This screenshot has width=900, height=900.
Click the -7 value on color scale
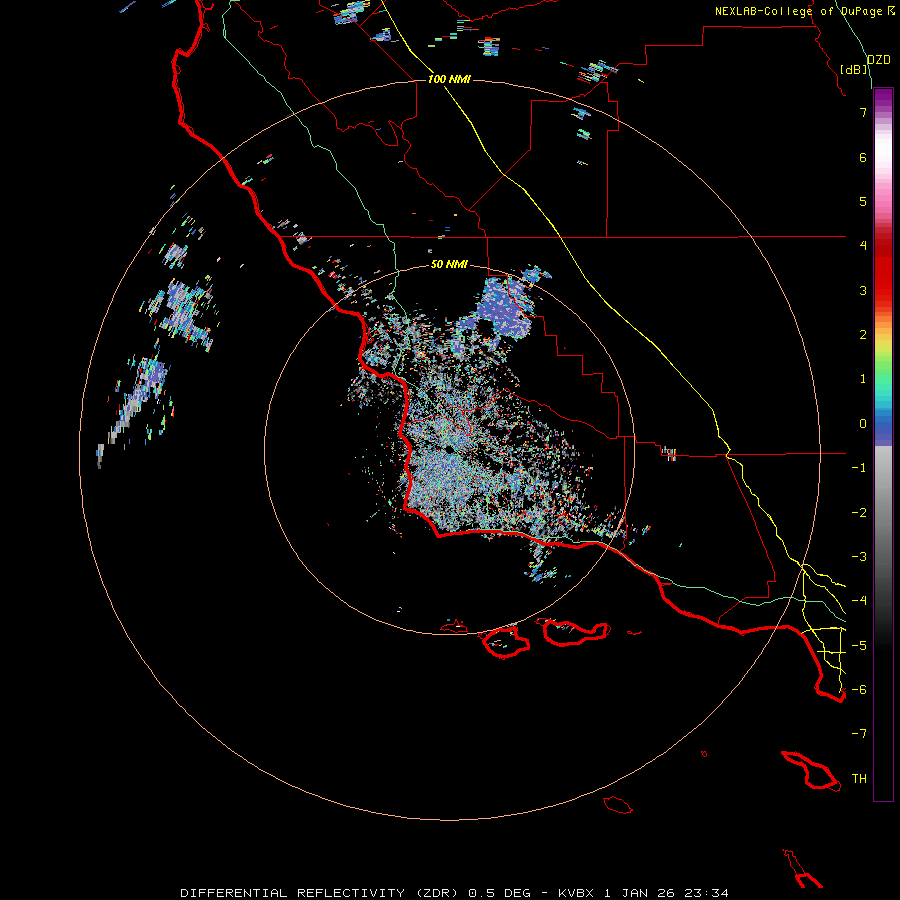pos(859,734)
